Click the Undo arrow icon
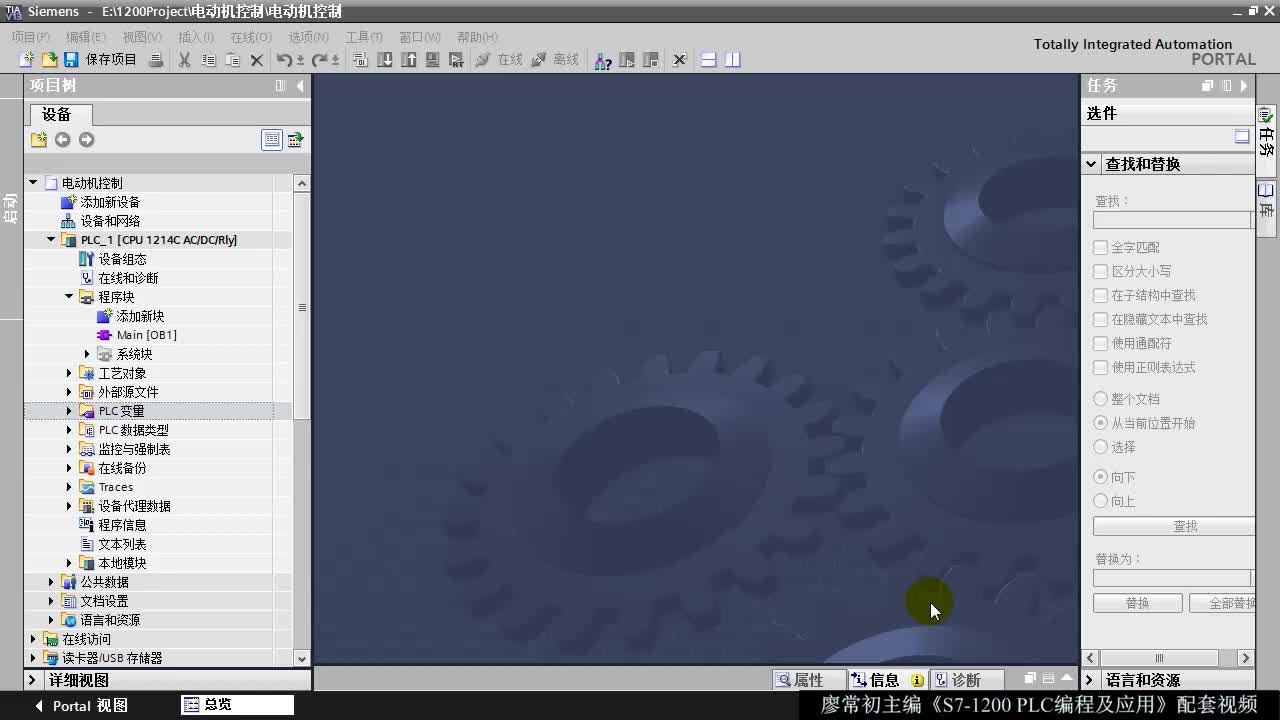This screenshot has height=720, width=1280. coord(285,60)
